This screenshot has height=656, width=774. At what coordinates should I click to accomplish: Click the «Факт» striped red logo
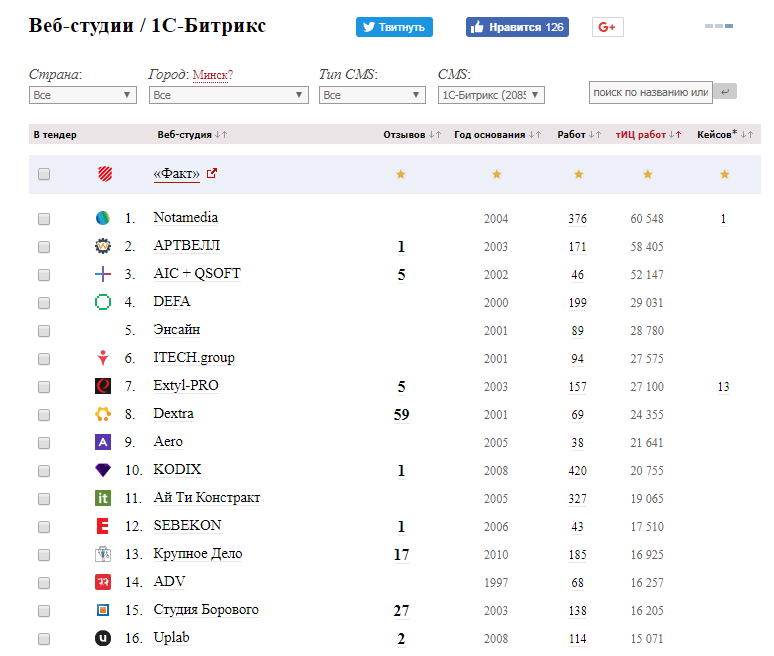pos(105,174)
